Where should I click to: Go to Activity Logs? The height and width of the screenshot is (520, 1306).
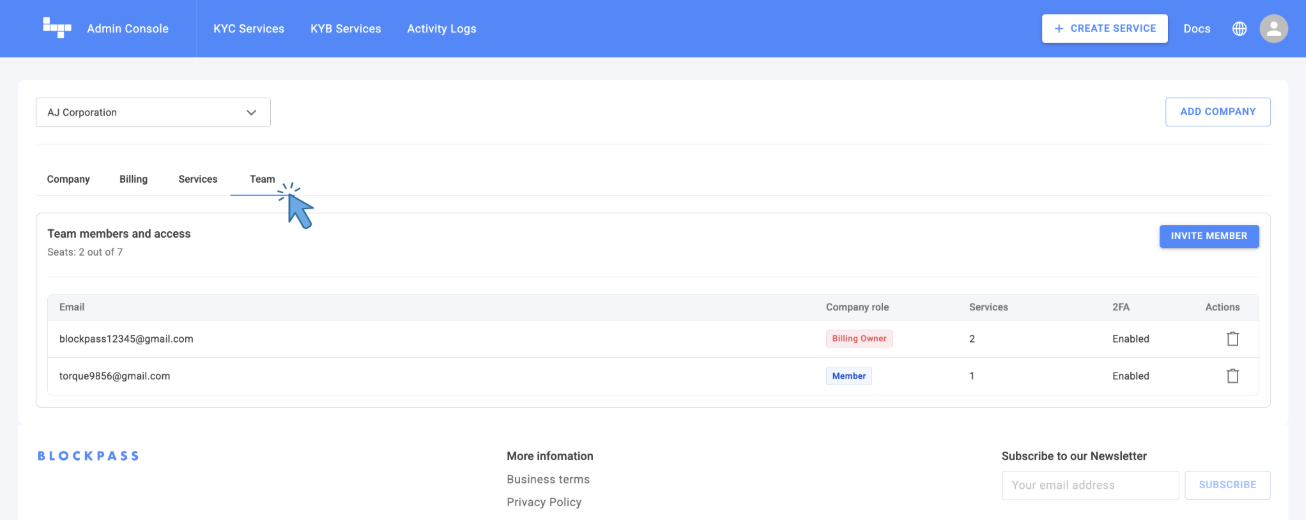point(441,29)
